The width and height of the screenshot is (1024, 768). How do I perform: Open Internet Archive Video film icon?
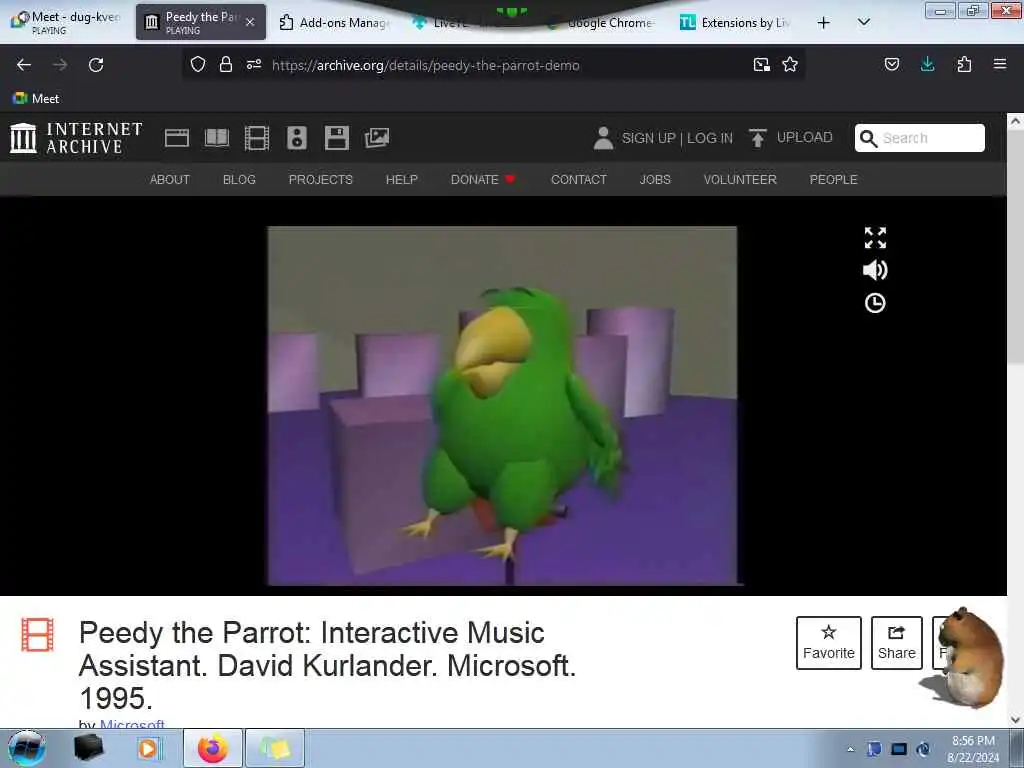(257, 138)
